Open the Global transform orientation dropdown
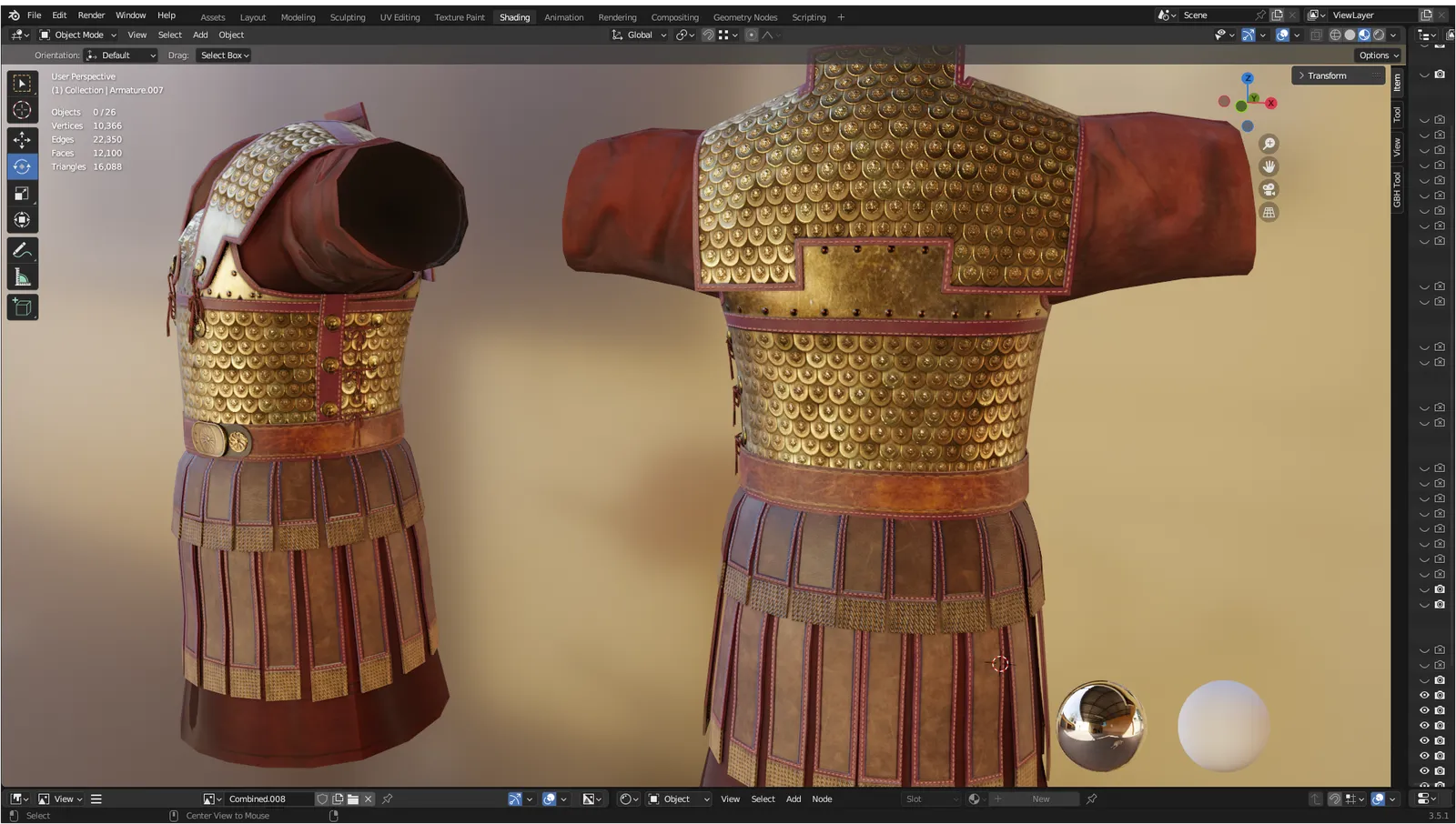1456x824 pixels. tap(639, 35)
